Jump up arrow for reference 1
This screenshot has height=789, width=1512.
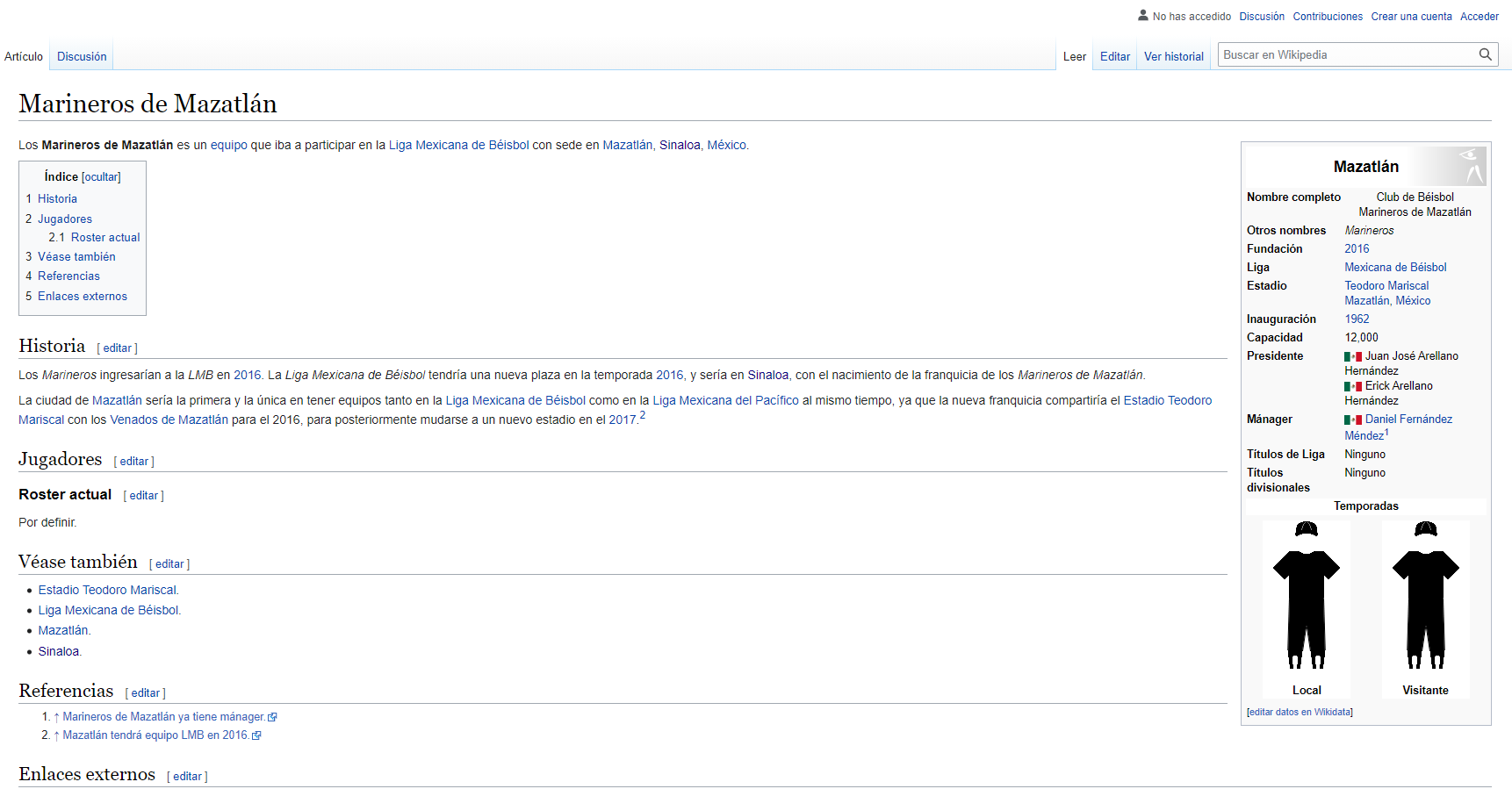tap(56, 717)
